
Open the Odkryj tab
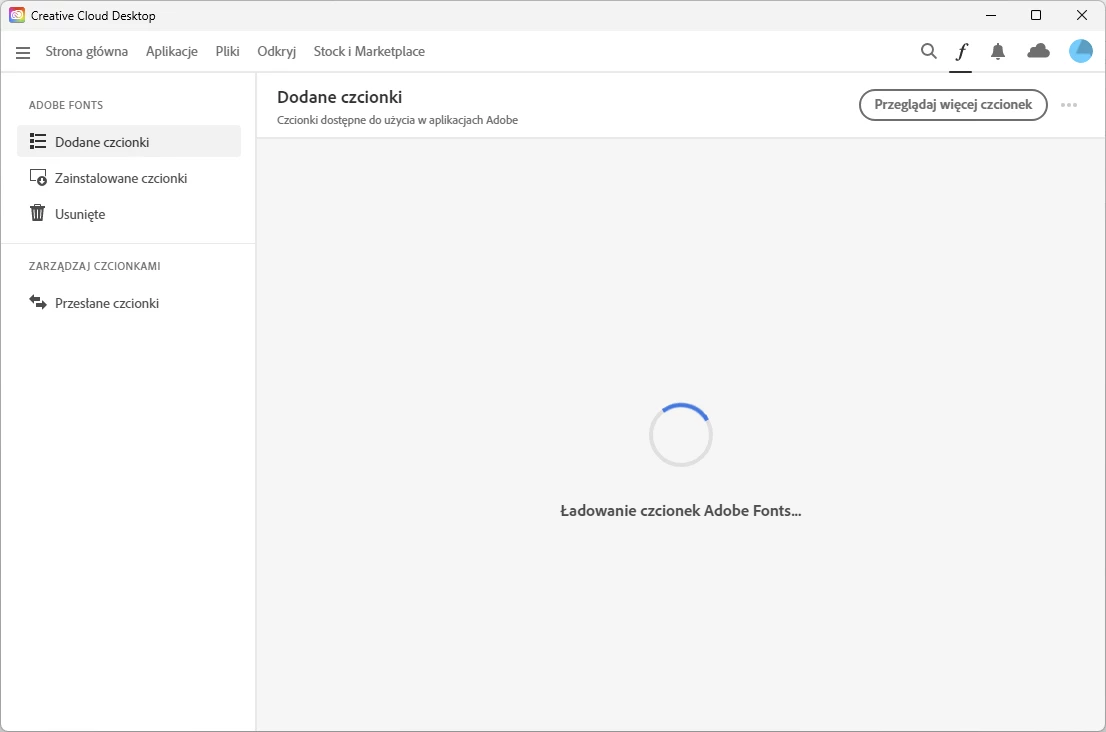point(276,51)
